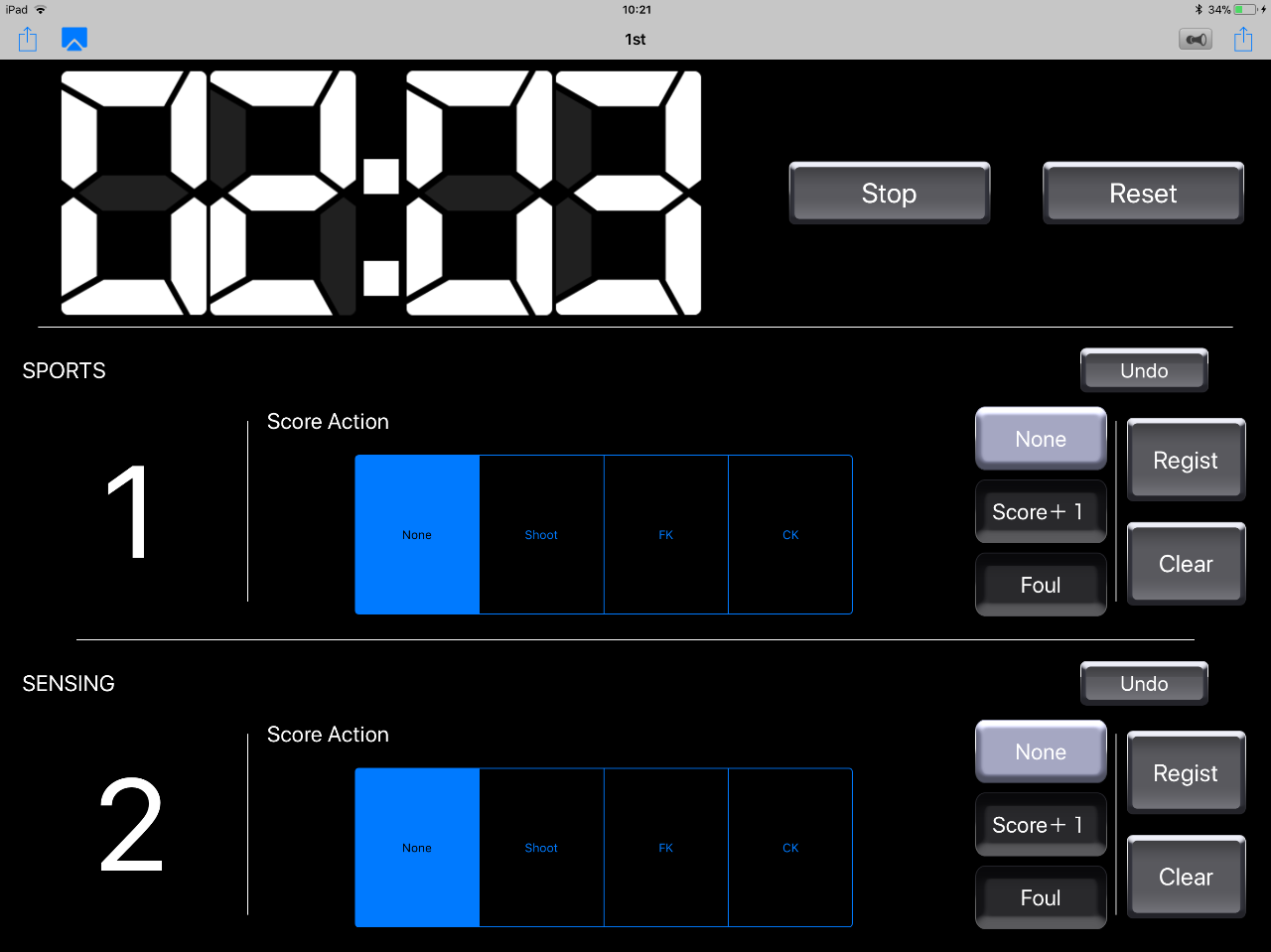Choose Foul for SPORTS team
The width and height of the screenshot is (1271, 952).
(x=1041, y=586)
